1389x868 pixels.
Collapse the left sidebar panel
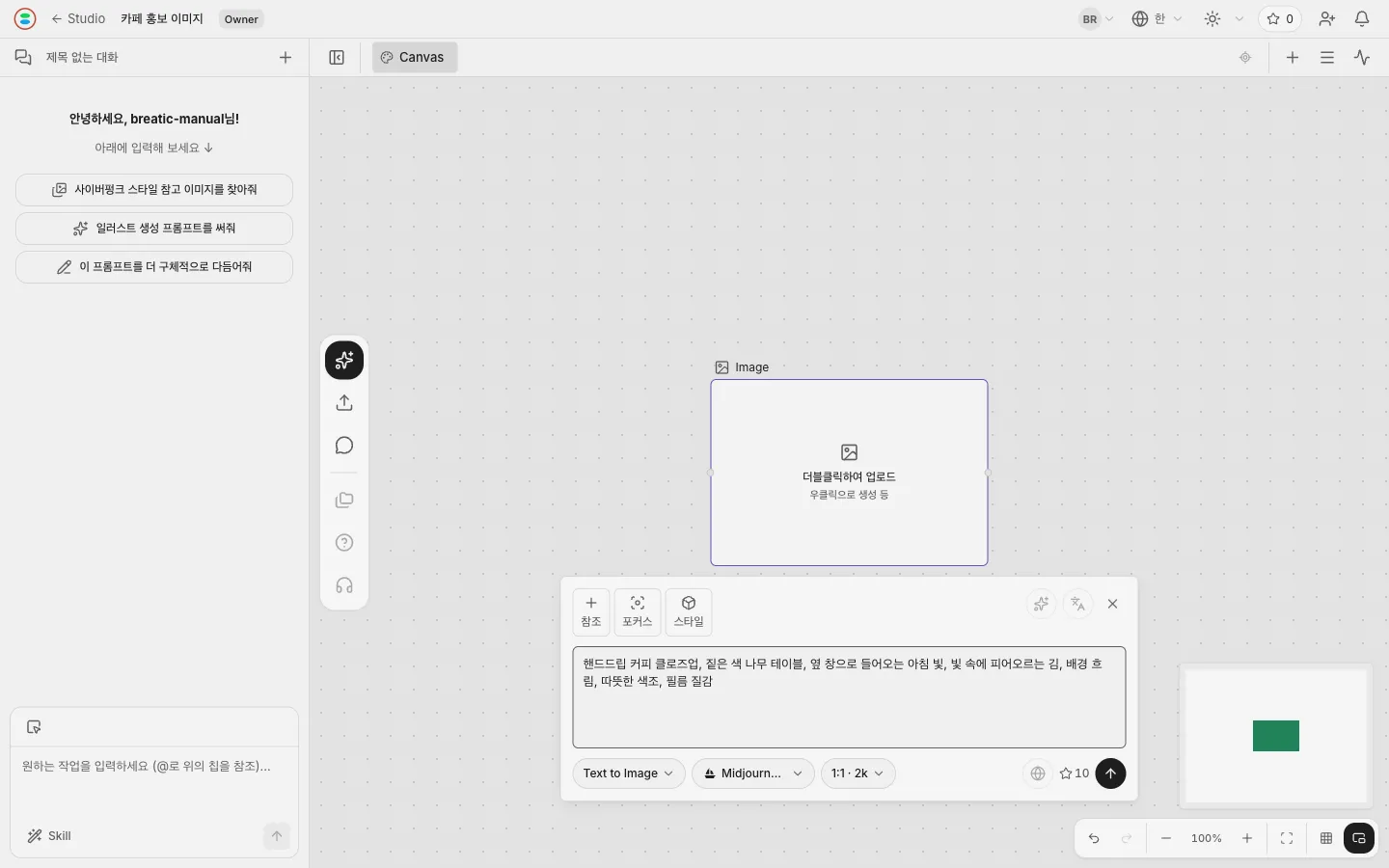click(337, 57)
